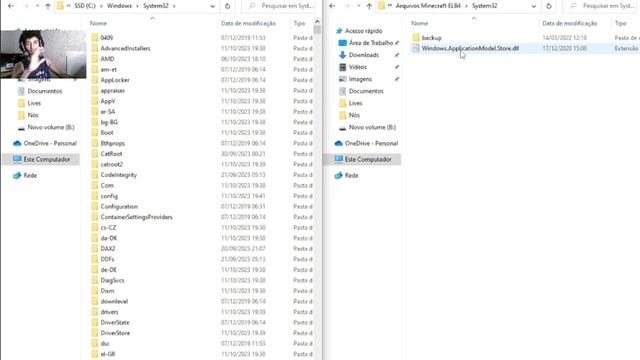Select the el-GR folder row
This screenshot has width=640, height=360.
202,354
